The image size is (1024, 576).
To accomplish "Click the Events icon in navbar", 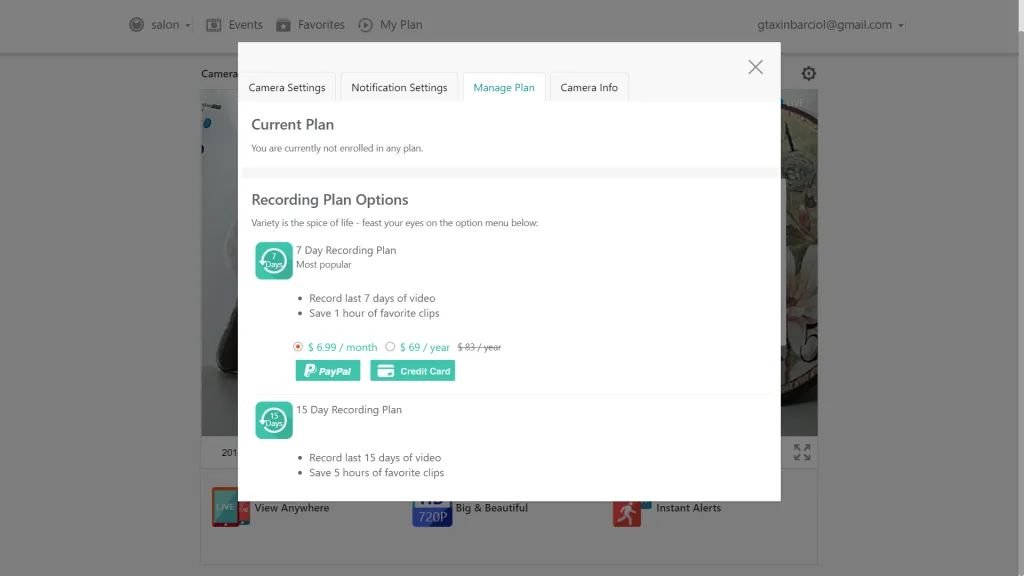I will [x=214, y=25].
